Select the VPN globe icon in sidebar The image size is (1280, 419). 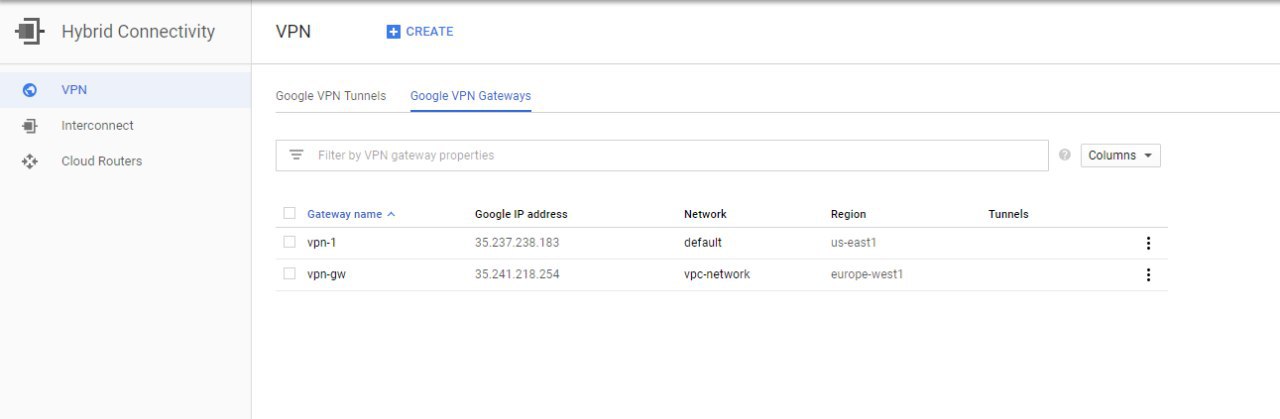pyautogui.click(x=29, y=90)
